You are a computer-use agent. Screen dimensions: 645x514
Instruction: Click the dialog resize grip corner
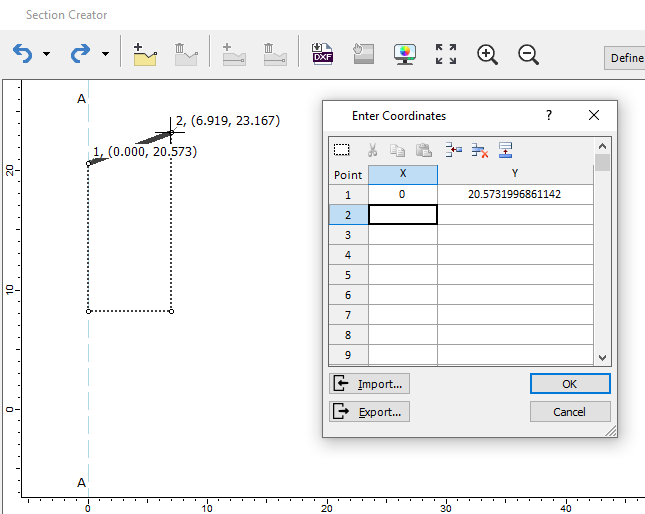611,431
